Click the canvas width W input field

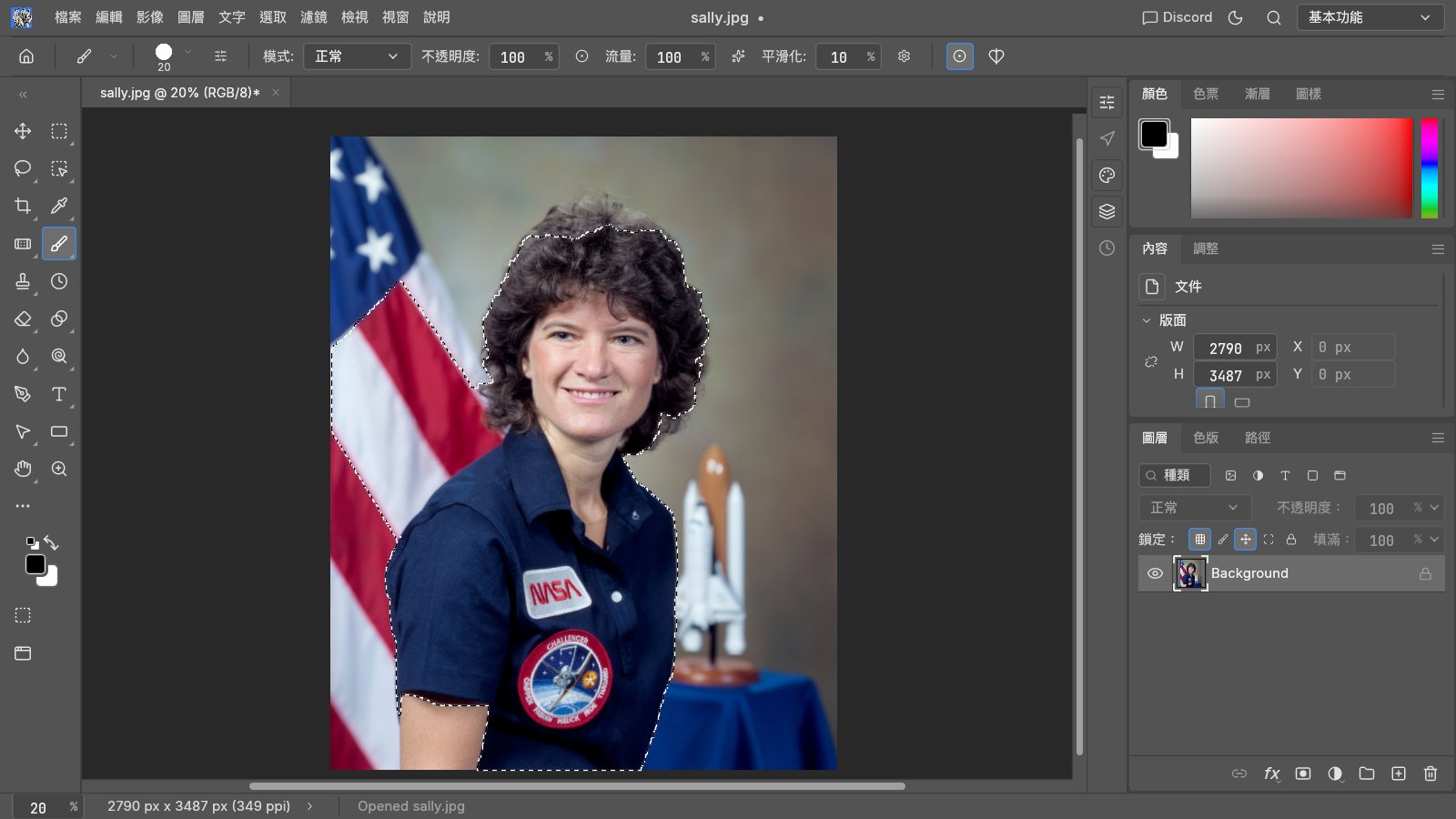coord(1235,348)
